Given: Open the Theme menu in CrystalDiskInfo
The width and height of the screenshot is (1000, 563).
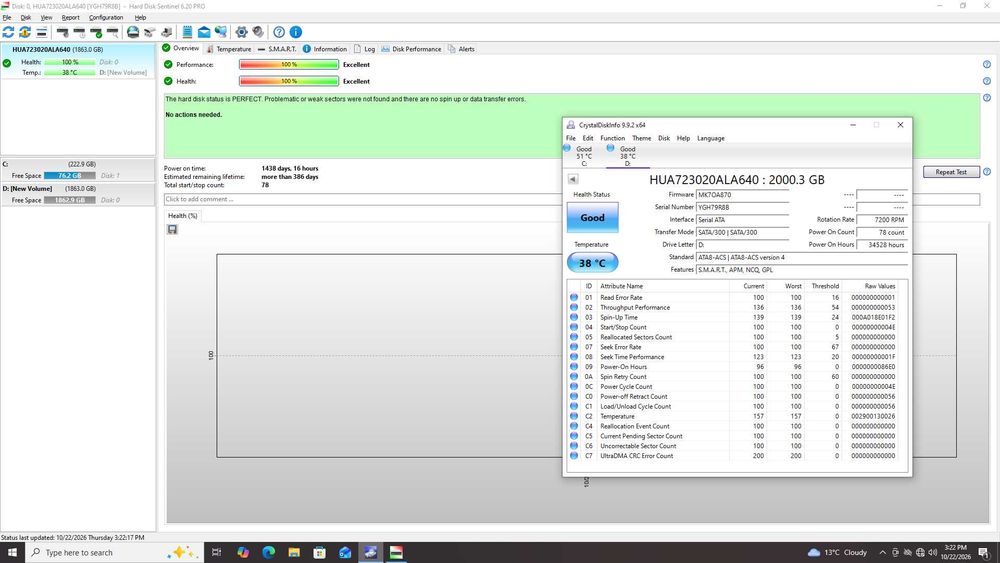Looking at the screenshot, I should (642, 138).
